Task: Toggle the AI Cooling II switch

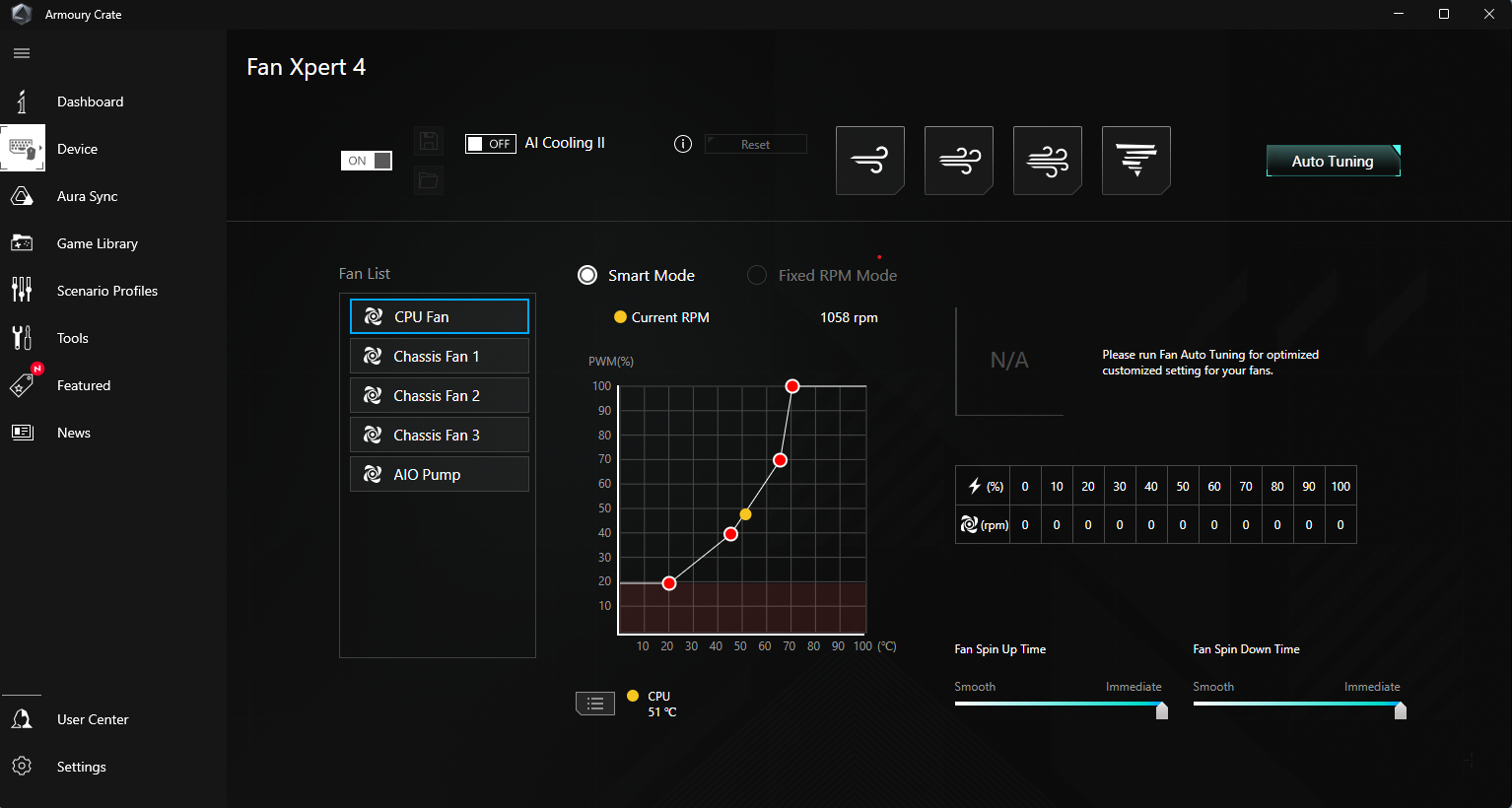Action: click(490, 144)
